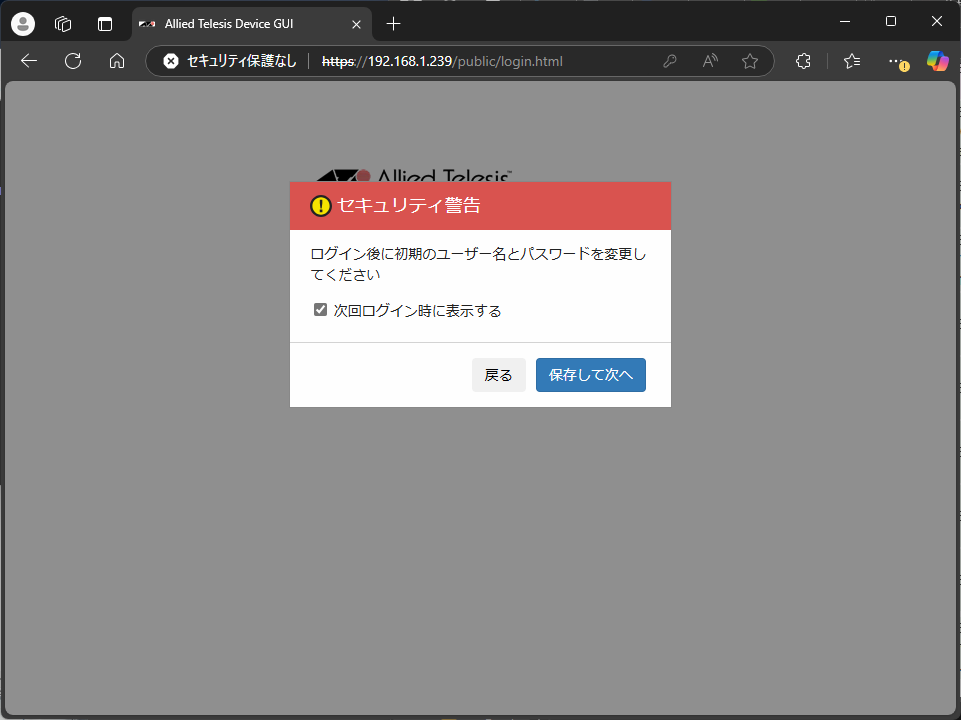Image resolution: width=961 pixels, height=720 pixels.
Task: Click the browser back arrow button
Action: 29,61
